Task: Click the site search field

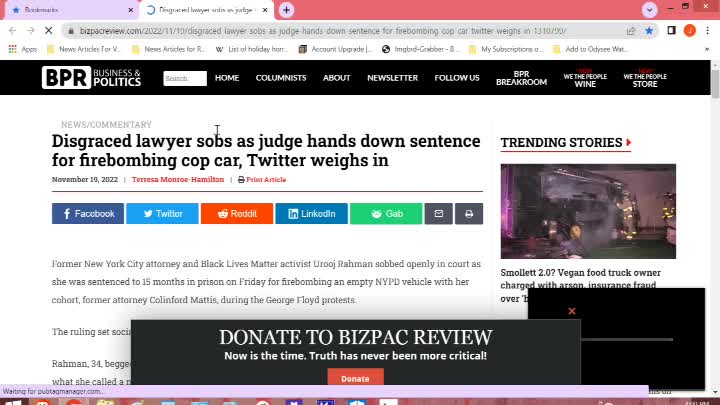Action: coord(185,78)
